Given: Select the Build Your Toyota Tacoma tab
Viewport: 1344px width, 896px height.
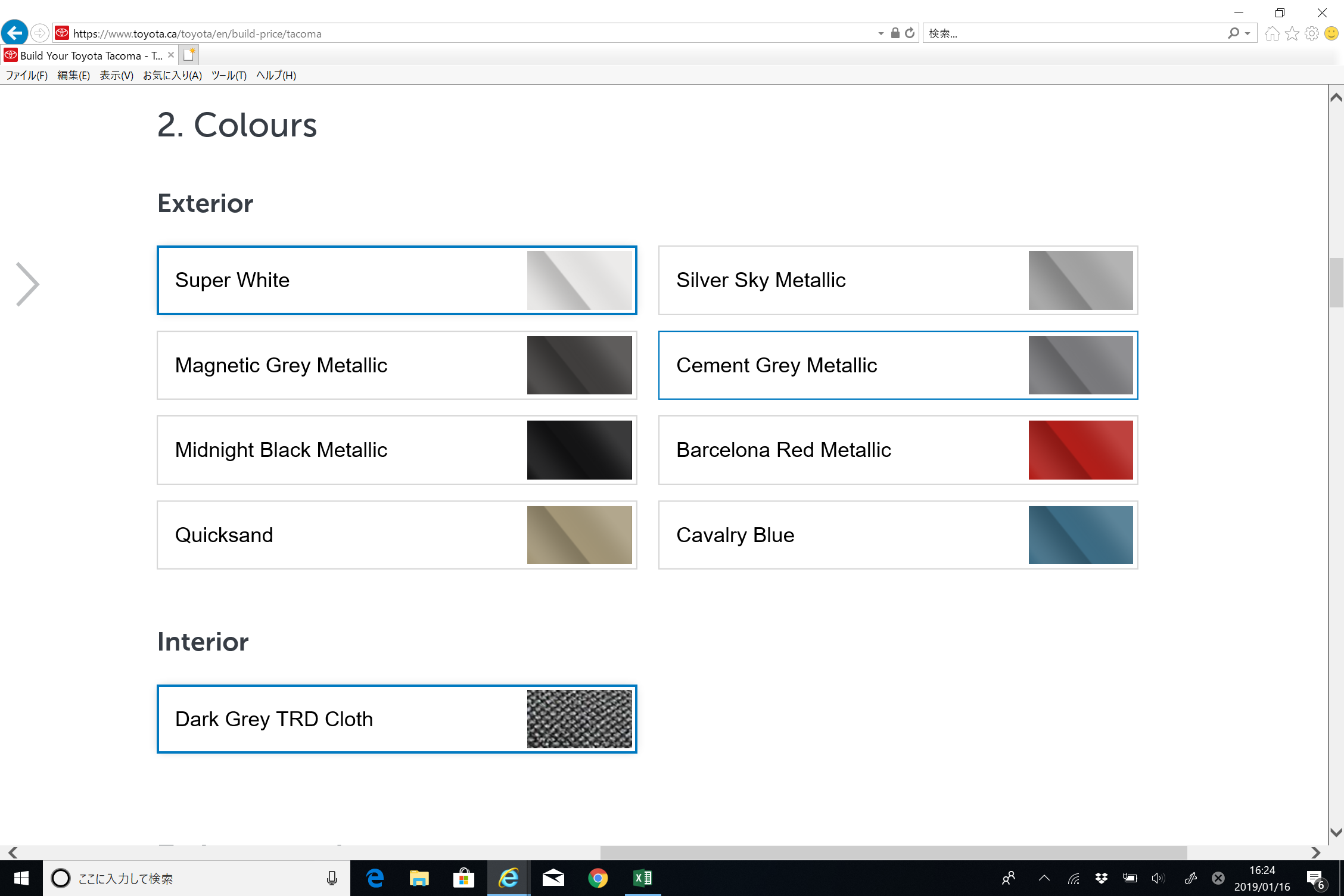Looking at the screenshot, I should click(x=89, y=55).
